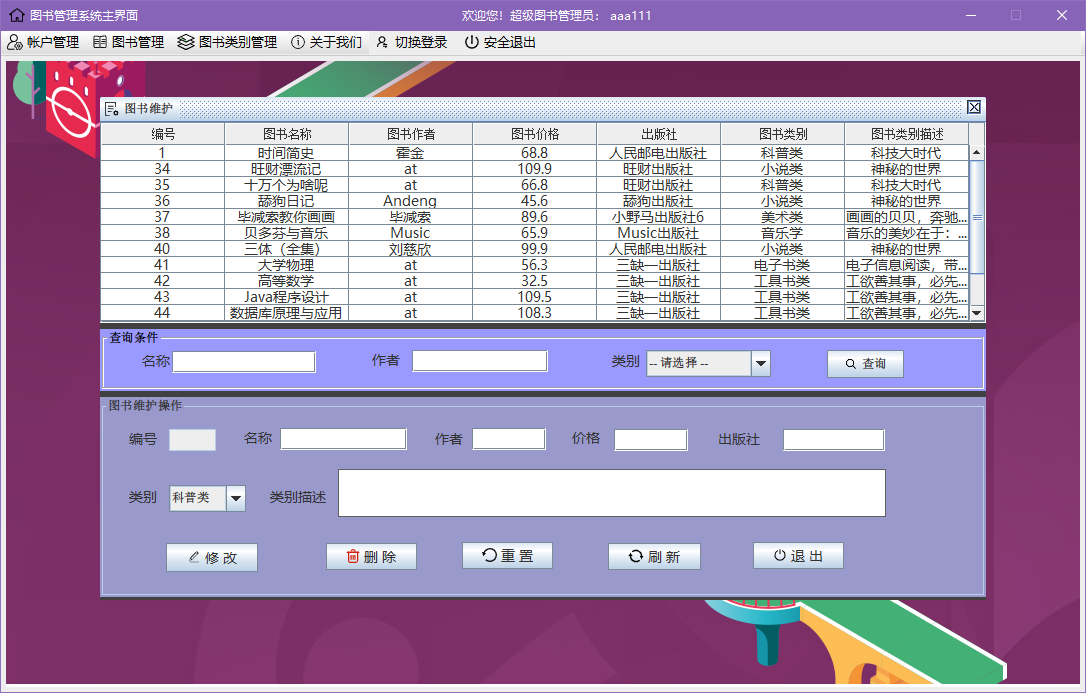Click the pencil icon on the 修改 button
This screenshot has height=693, width=1086.
tap(194, 557)
